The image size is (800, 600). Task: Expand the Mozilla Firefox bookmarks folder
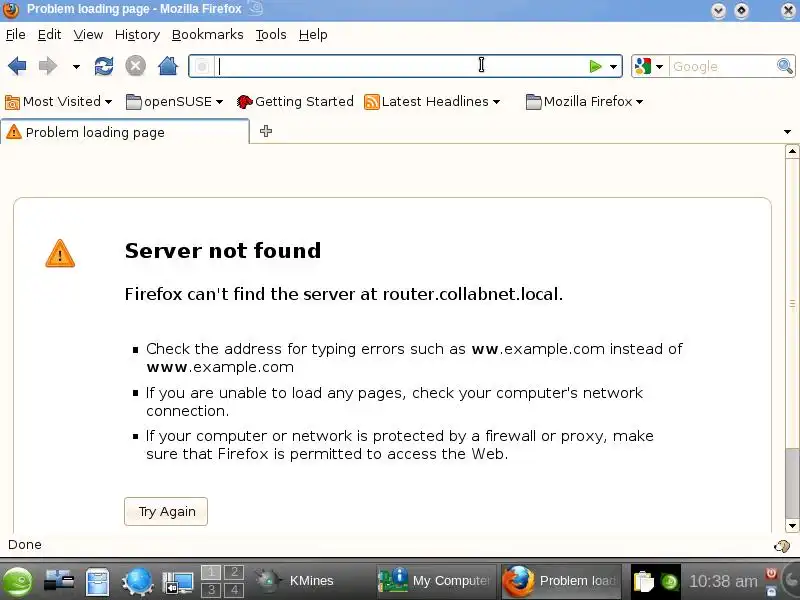tap(585, 102)
